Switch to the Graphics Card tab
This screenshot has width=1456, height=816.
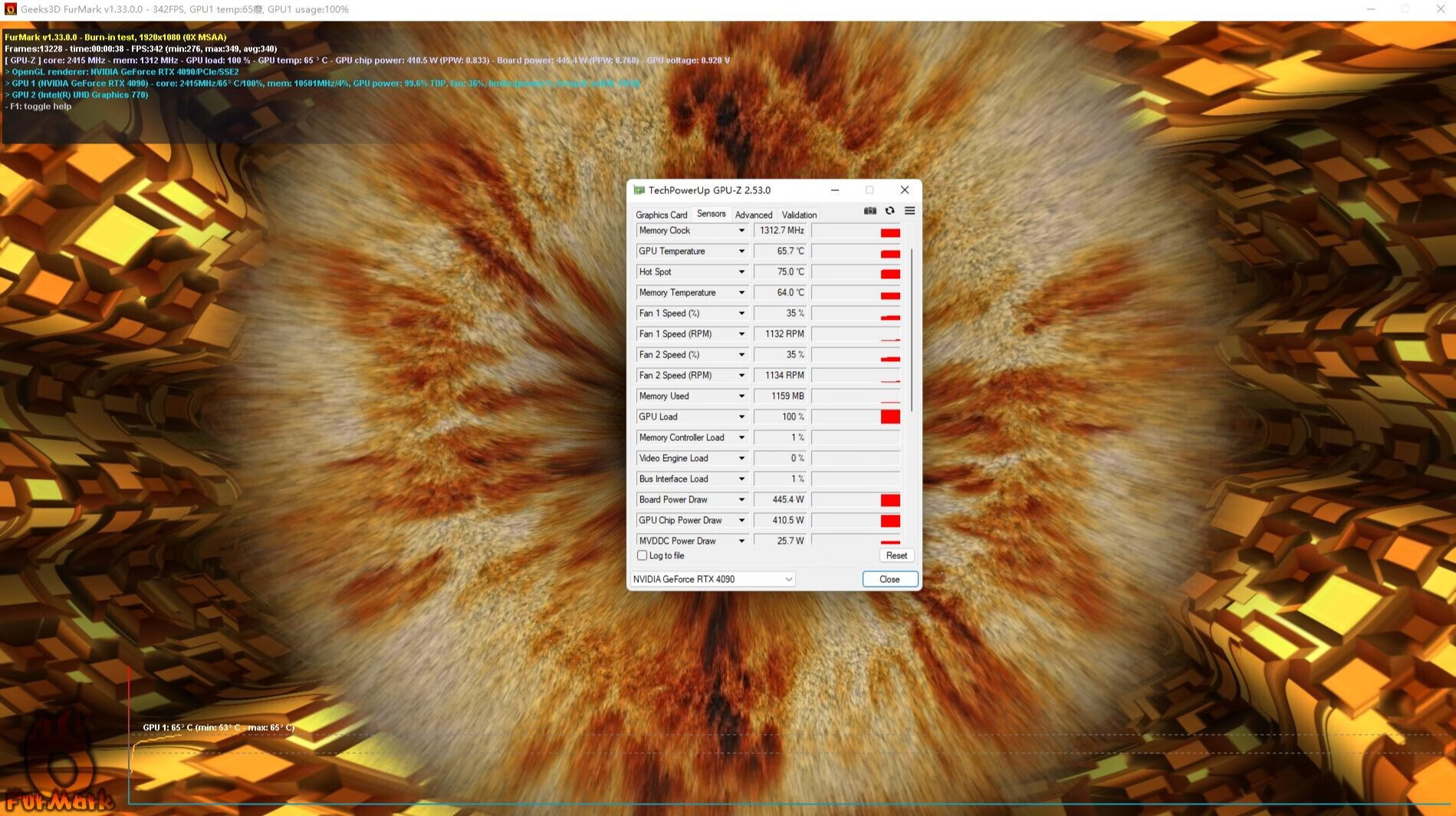pos(661,215)
